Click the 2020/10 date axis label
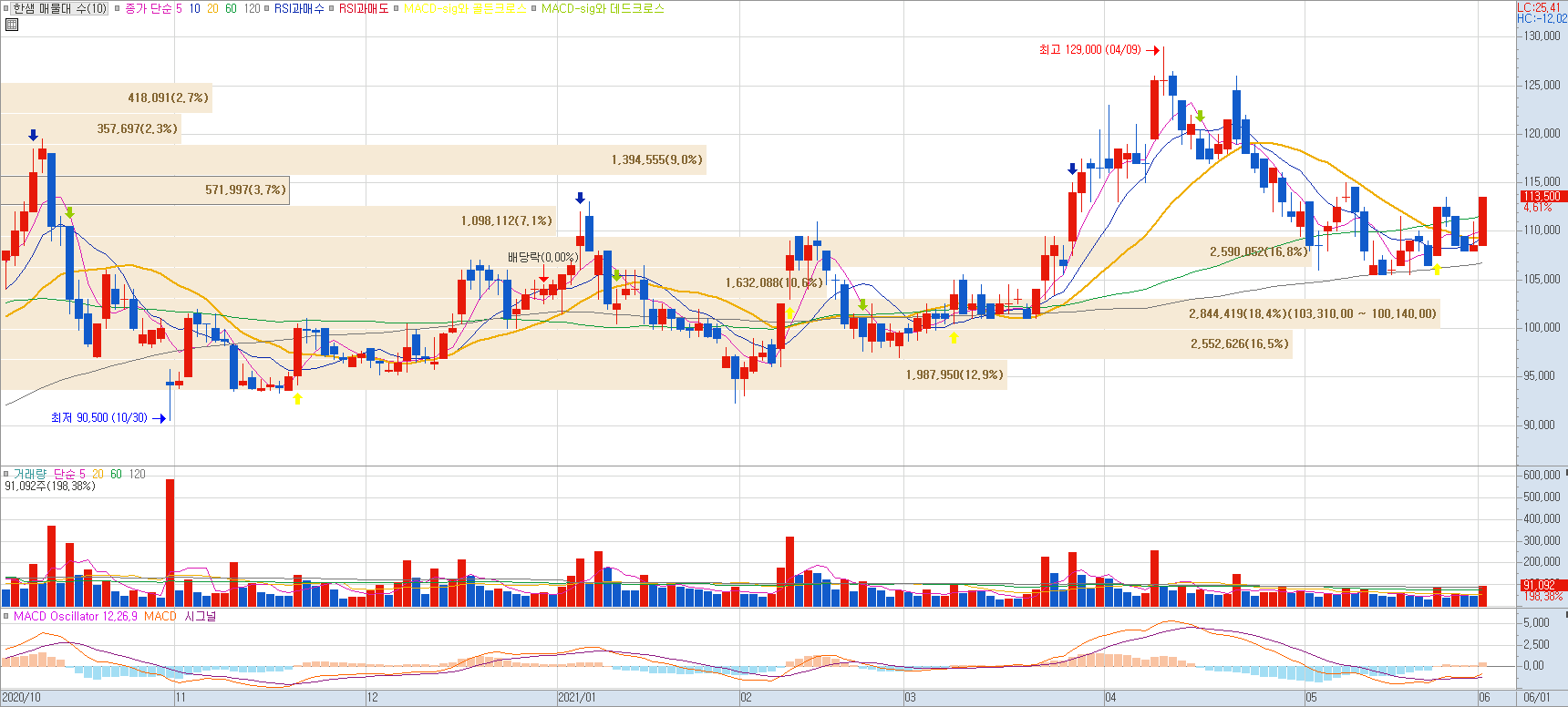Image resolution: width=1568 pixels, height=707 pixels. [x=22, y=698]
